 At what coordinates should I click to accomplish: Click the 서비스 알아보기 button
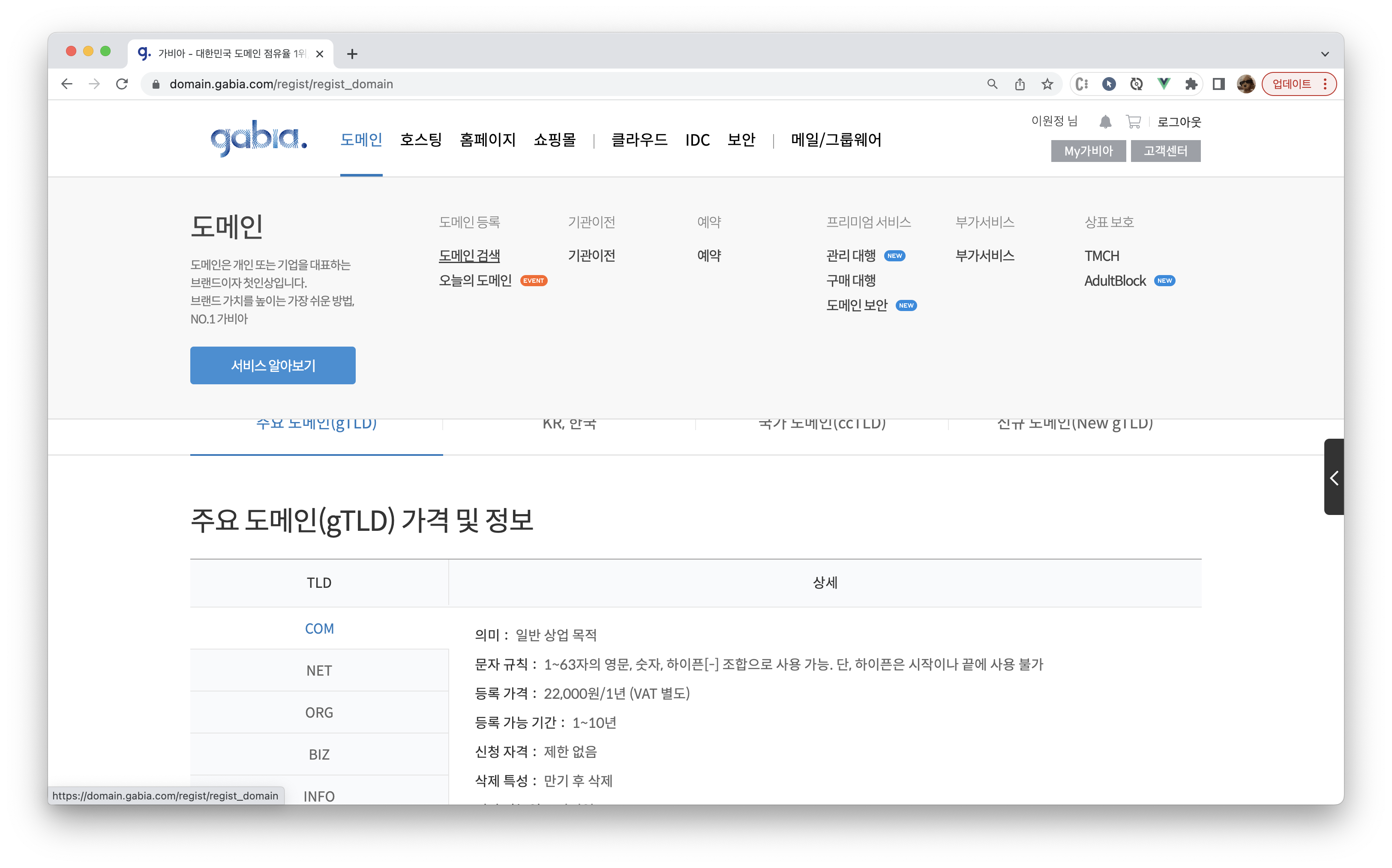(x=273, y=365)
